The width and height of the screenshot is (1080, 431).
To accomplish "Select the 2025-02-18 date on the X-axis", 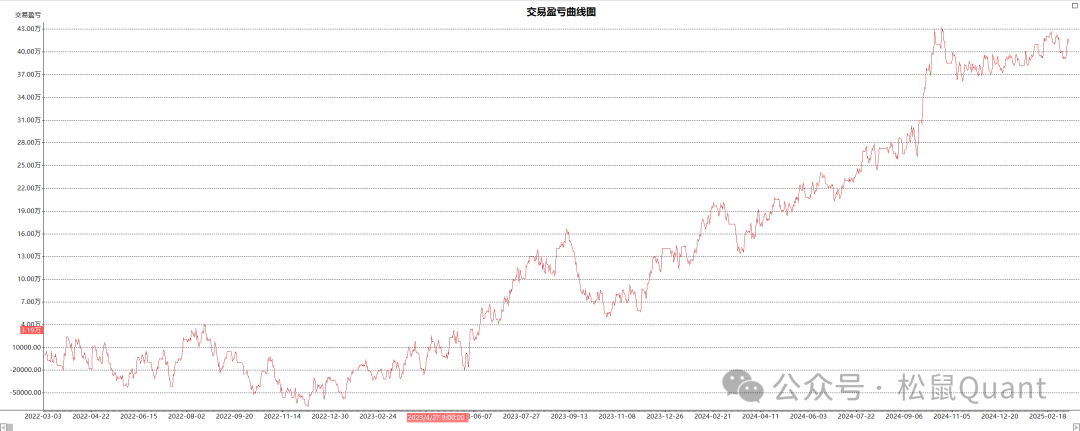I will [1056, 415].
